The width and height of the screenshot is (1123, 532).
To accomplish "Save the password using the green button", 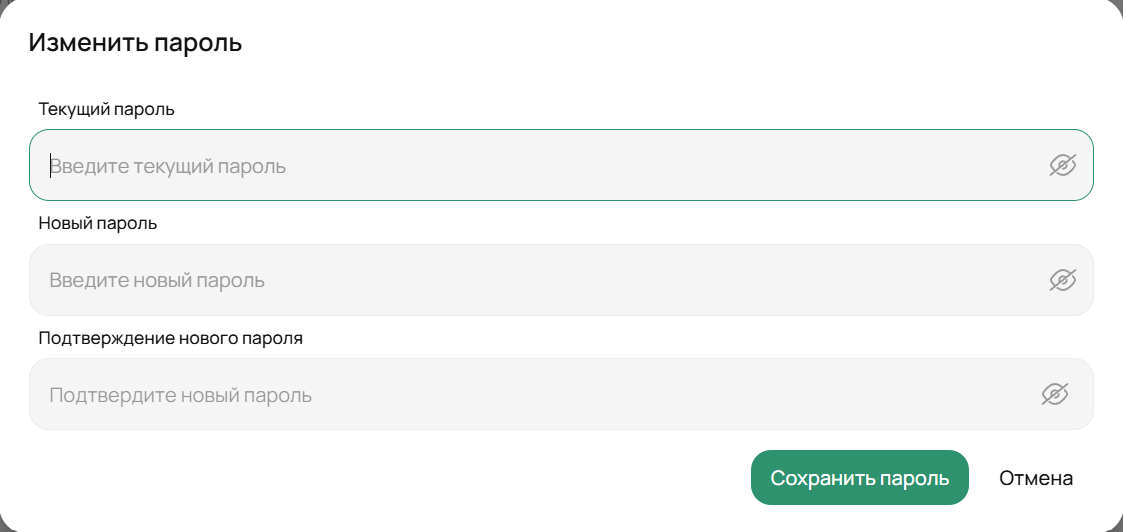I will 860,478.
